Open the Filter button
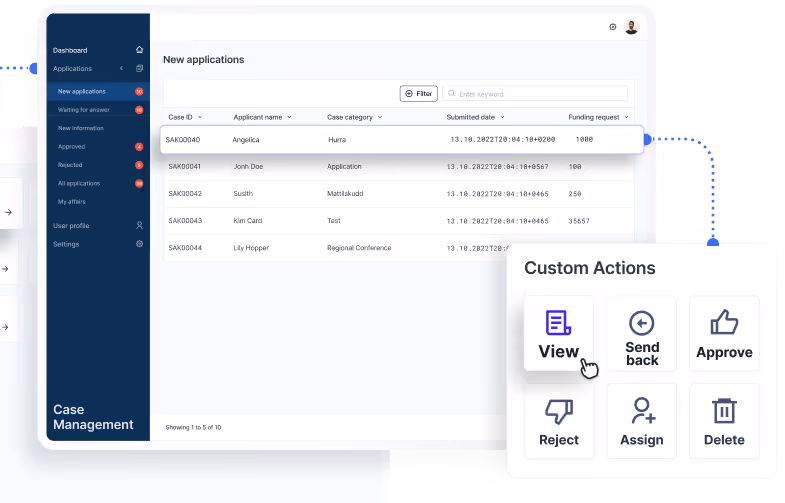 pos(419,94)
